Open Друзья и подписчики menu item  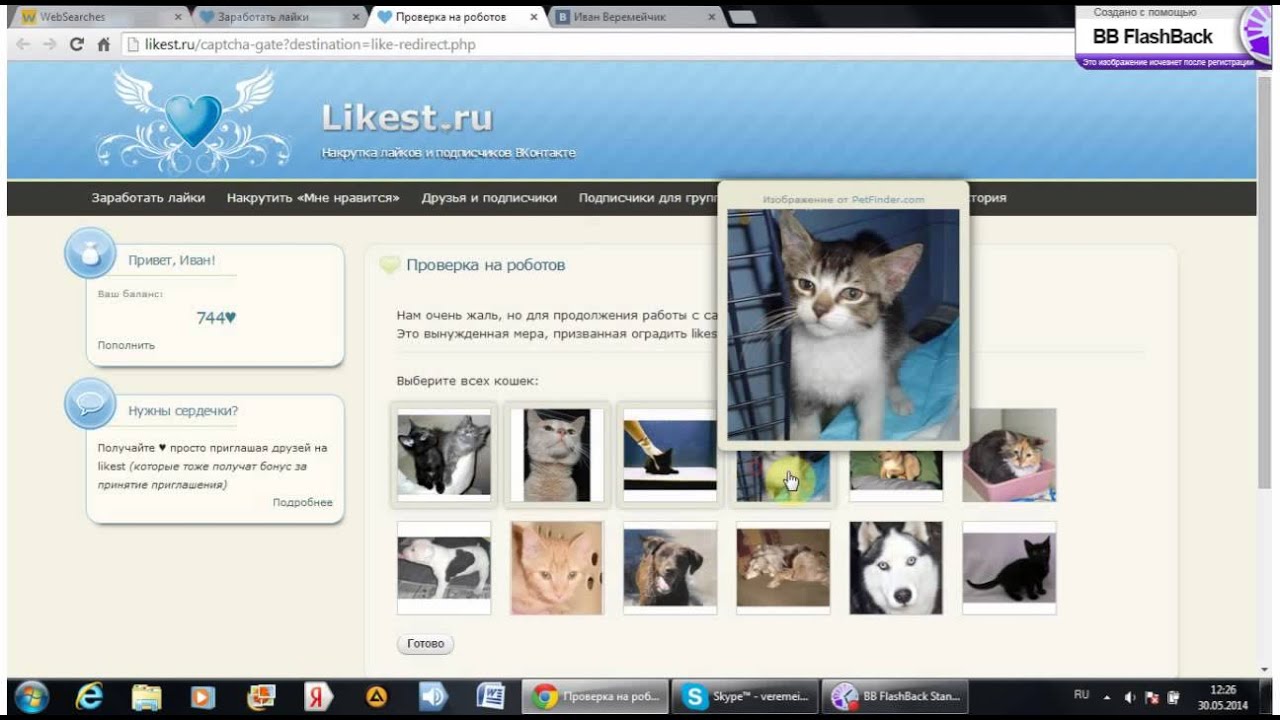click(489, 198)
